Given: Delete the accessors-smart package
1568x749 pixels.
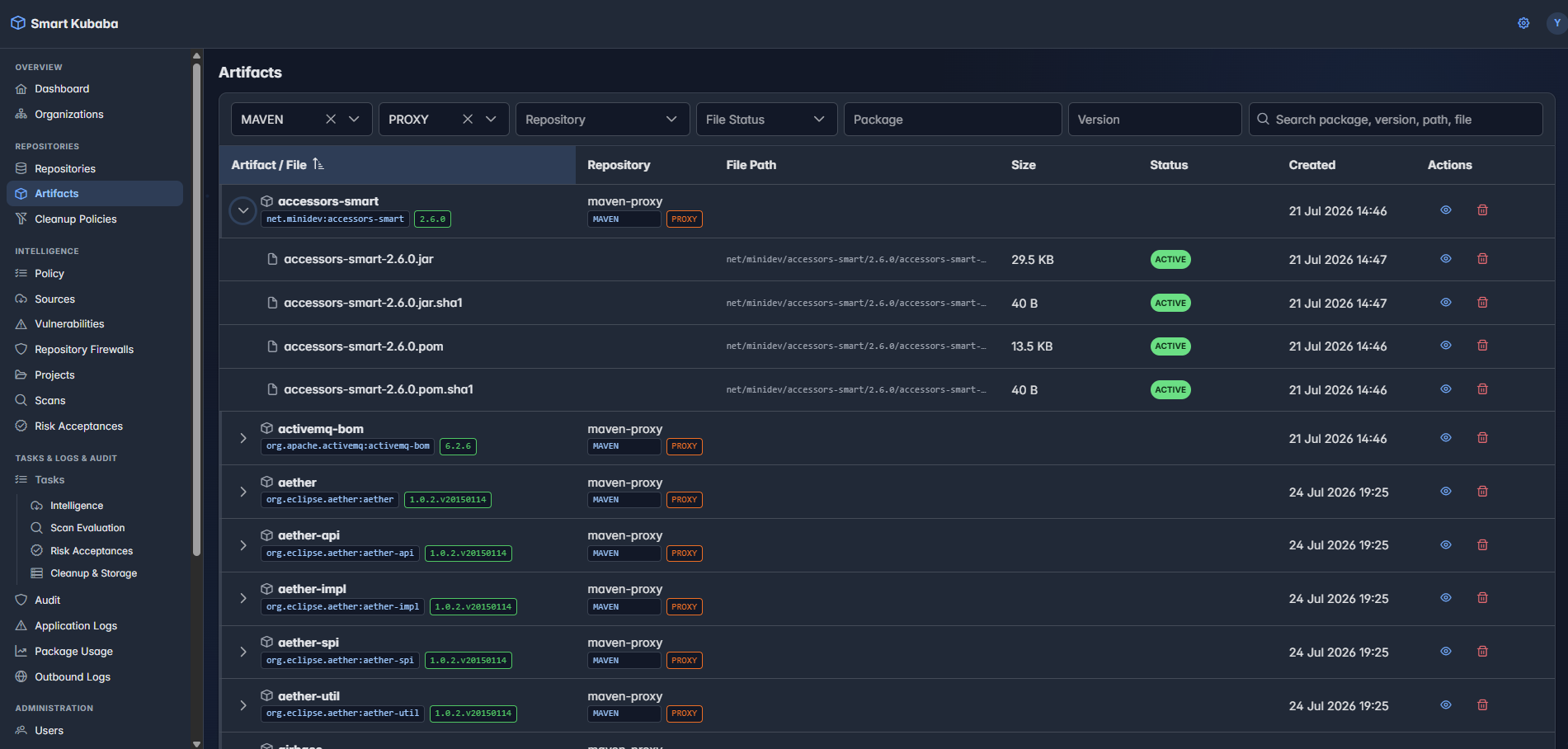Looking at the screenshot, I should tap(1482, 210).
